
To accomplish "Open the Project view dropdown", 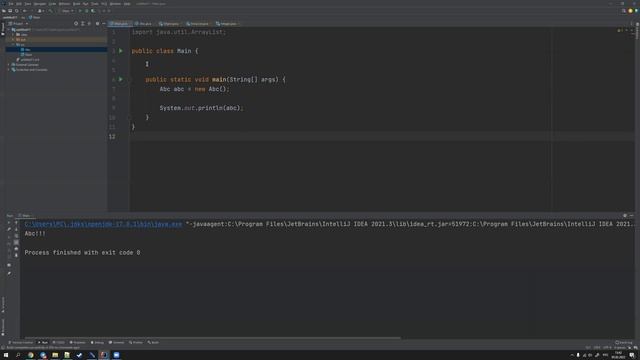I will (18, 24).
